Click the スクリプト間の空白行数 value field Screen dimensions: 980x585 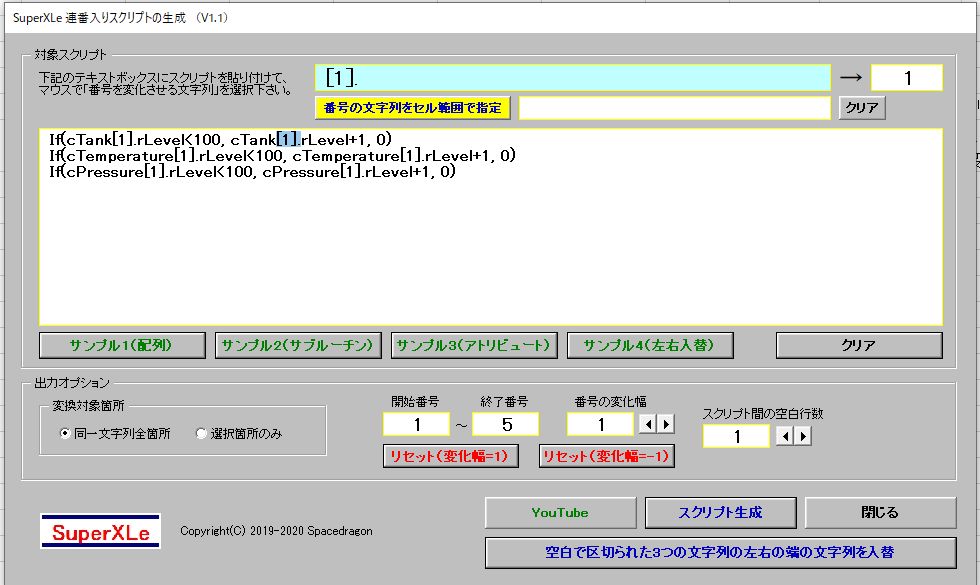click(736, 436)
